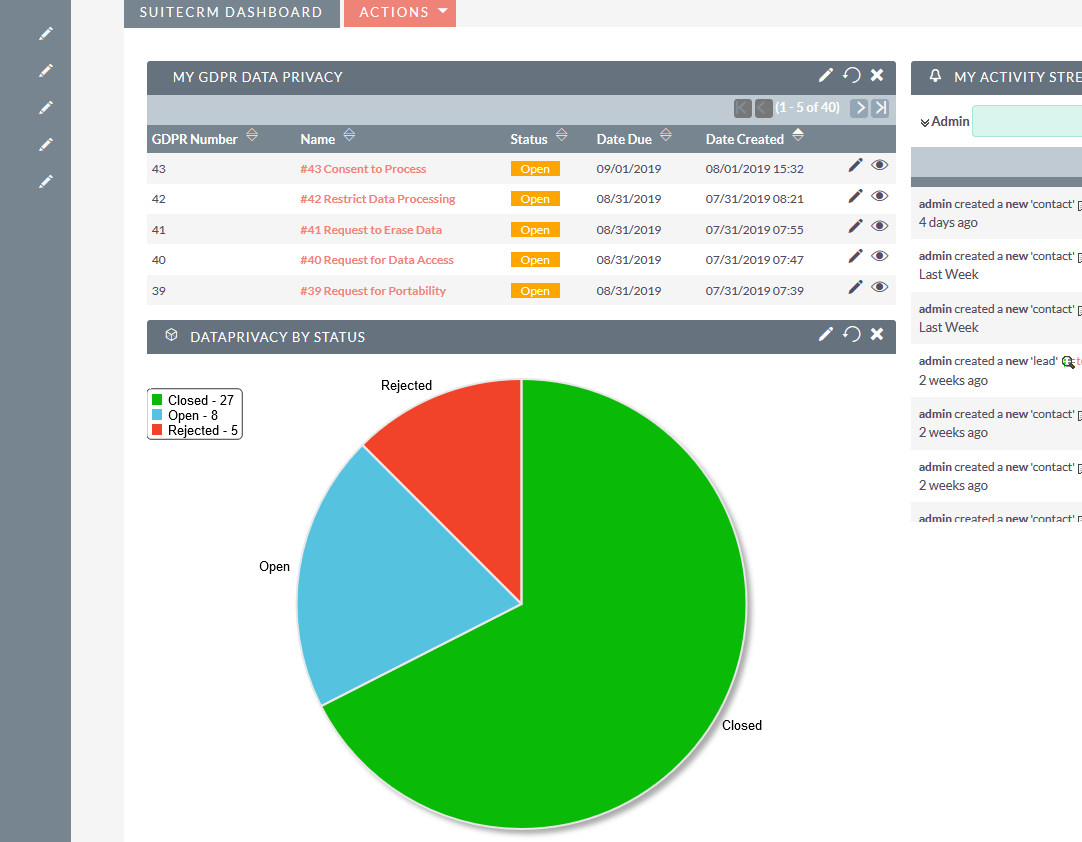1082x842 pixels.
Task: Click the cube icon beside DataPrivacy By Status
Action: click(172, 335)
